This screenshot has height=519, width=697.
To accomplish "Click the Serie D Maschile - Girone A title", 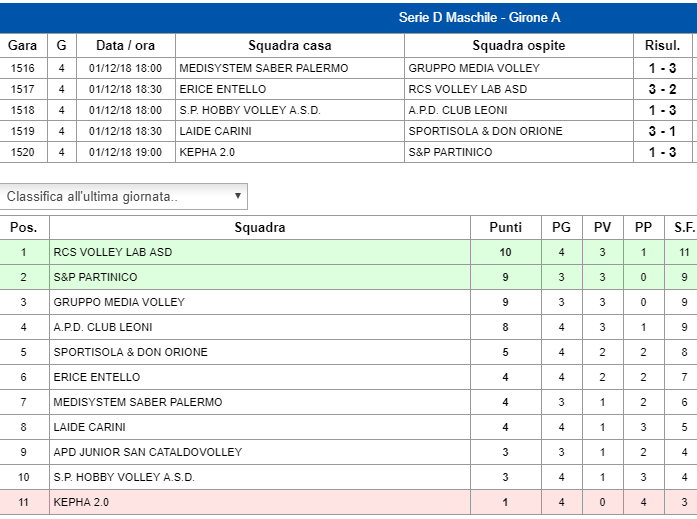I will [479, 17].
